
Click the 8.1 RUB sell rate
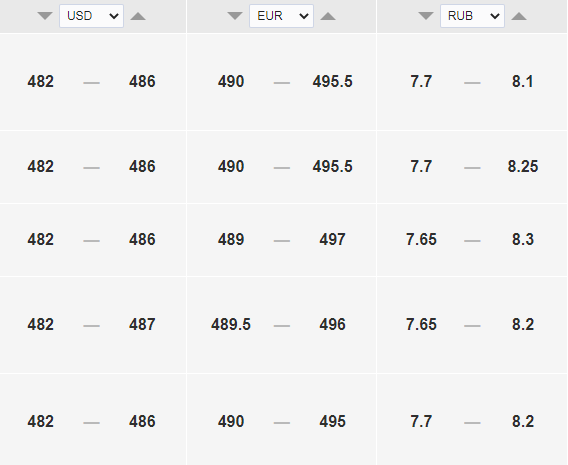pos(523,81)
